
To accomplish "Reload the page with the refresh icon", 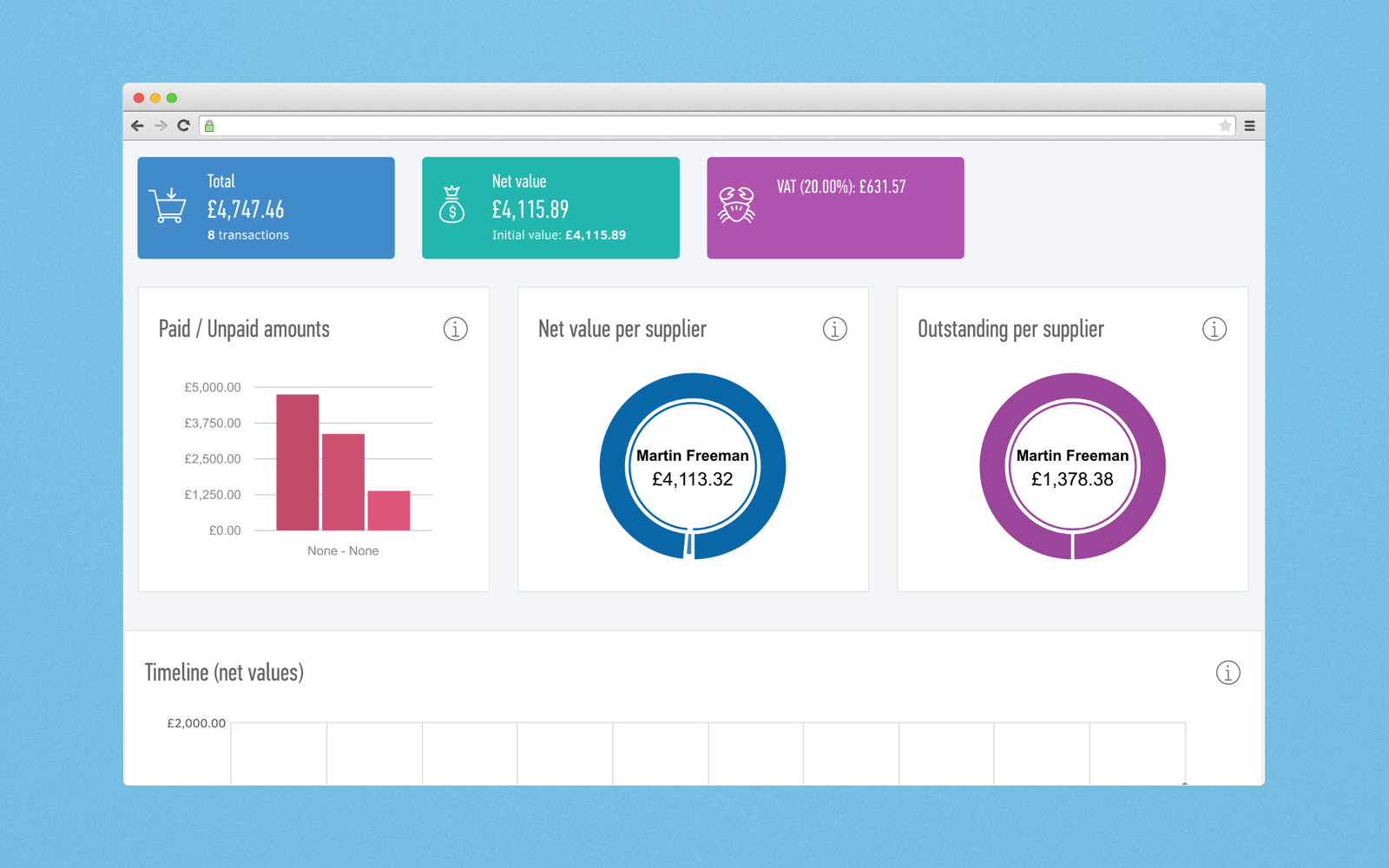I will coord(183,126).
